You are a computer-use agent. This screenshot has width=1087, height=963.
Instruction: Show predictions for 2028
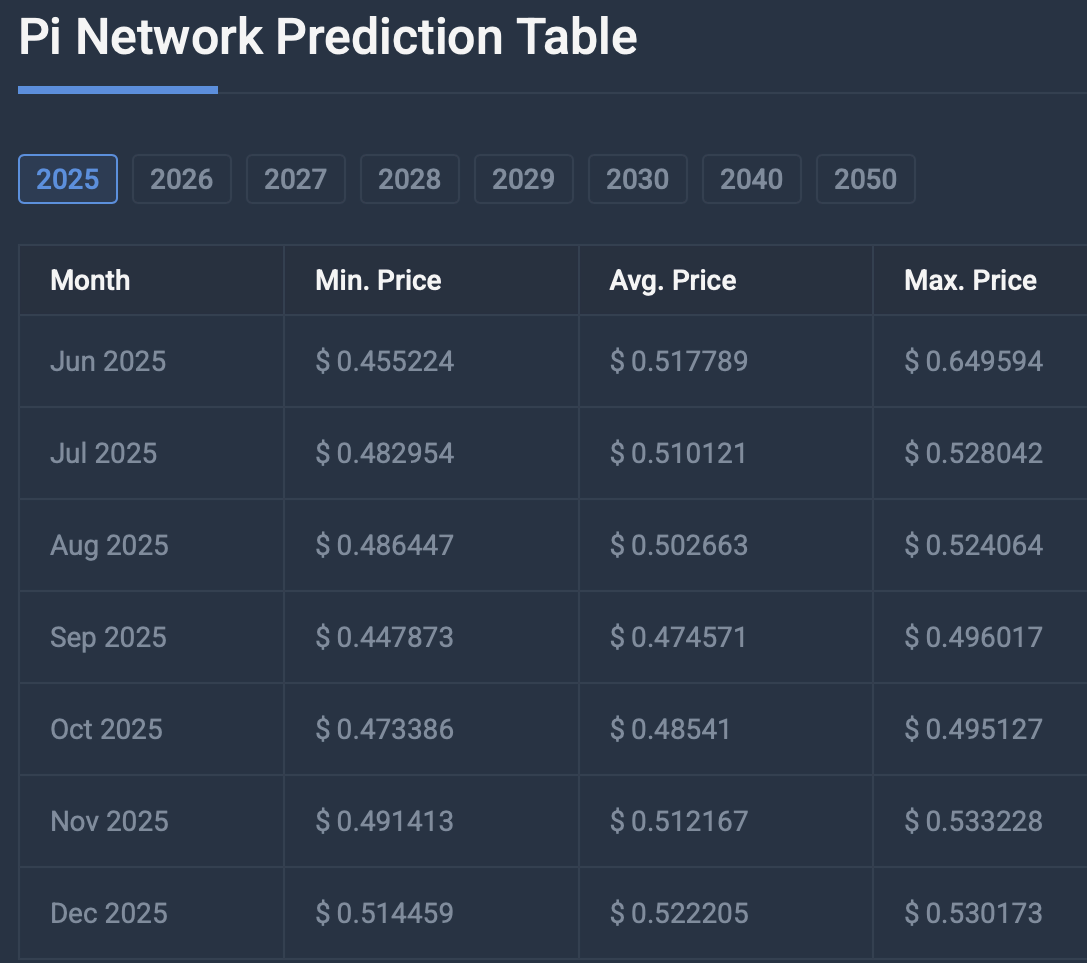409,179
